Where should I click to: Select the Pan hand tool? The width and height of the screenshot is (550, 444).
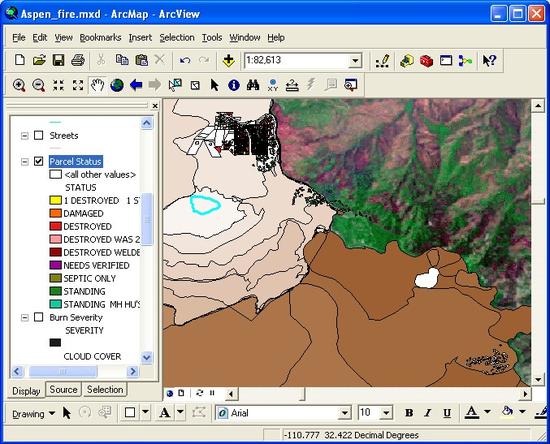(98, 85)
